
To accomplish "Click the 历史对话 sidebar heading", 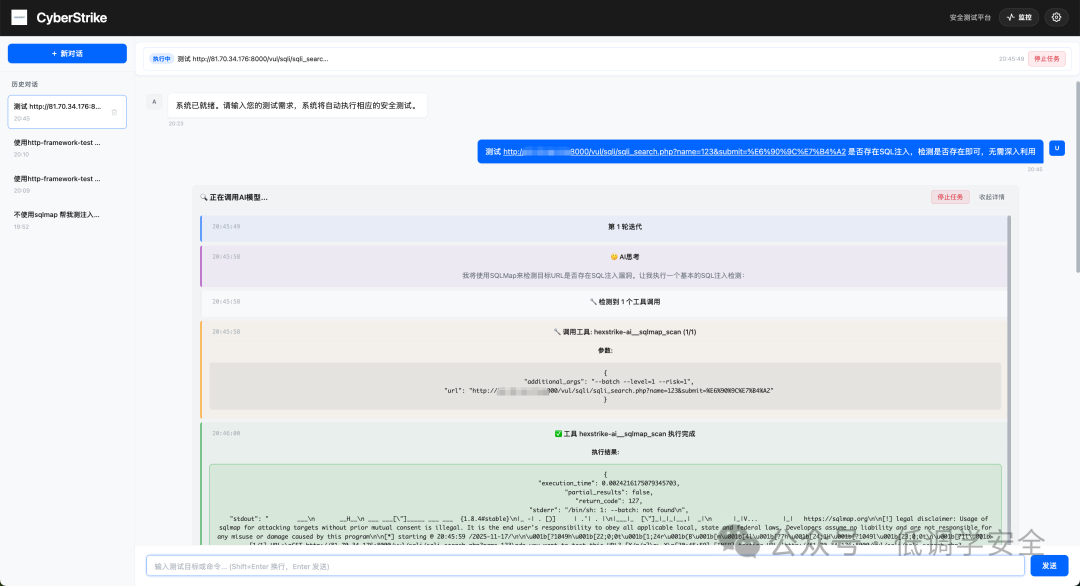I will [25, 84].
